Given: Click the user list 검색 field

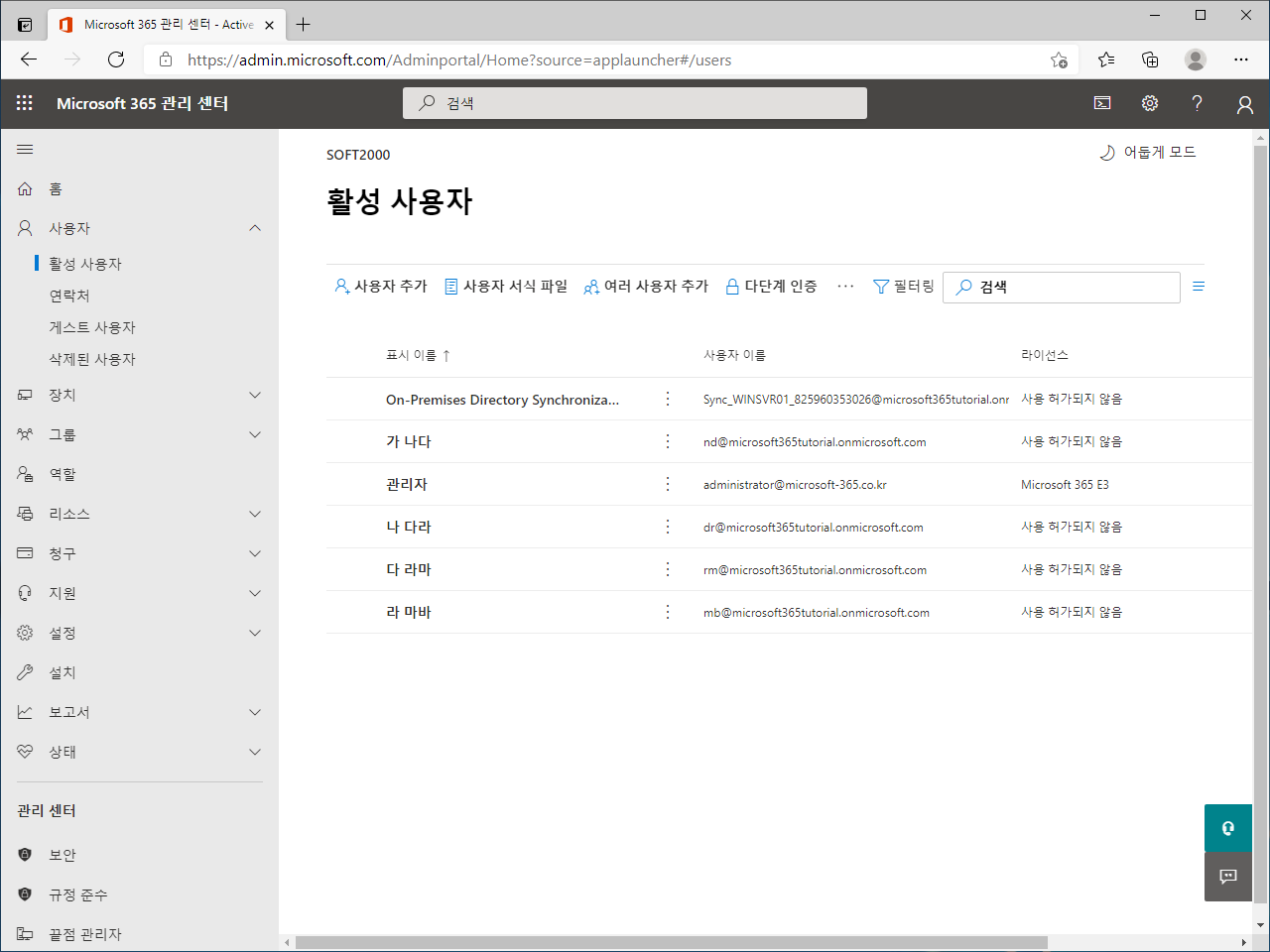Looking at the screenshot, I should pos(1062,287).
